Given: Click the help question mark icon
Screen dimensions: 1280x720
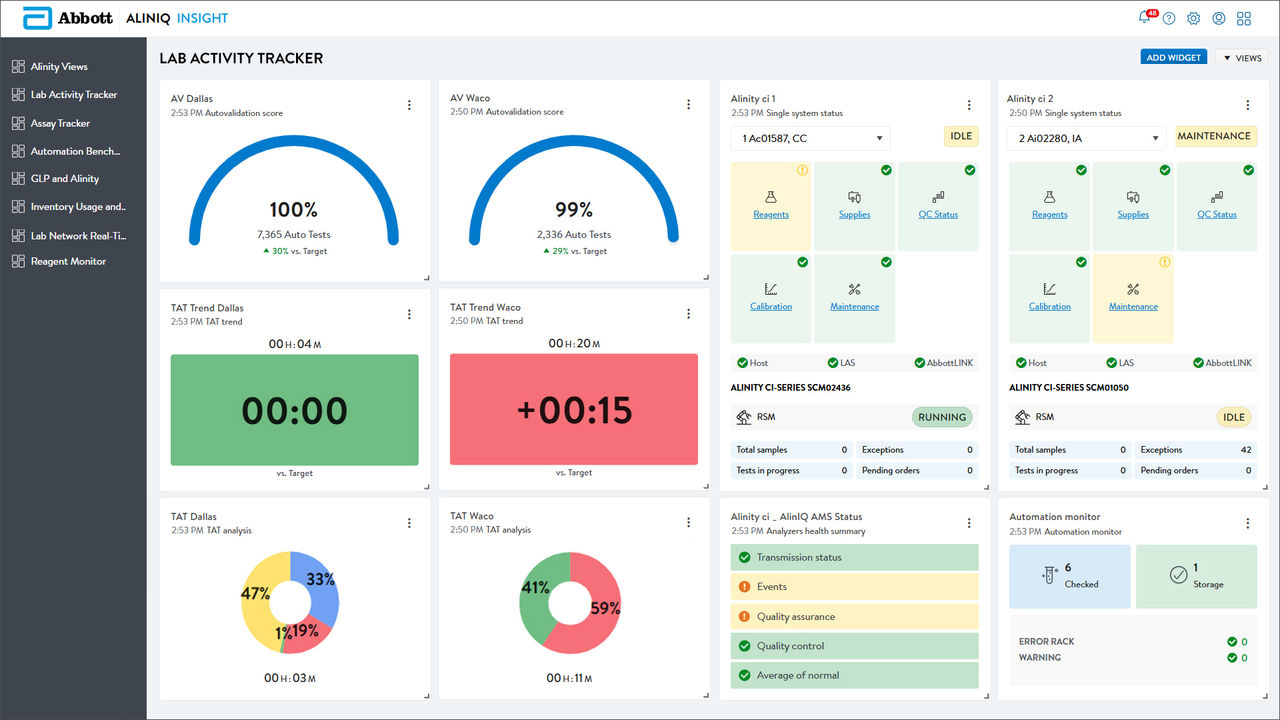Looking at the screenshot, I should coord(1169,18).
